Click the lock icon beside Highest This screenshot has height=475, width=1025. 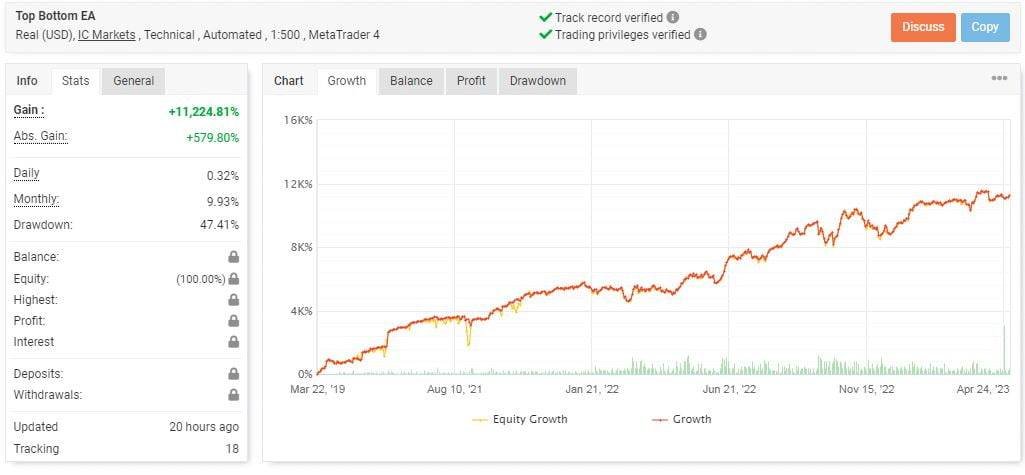233,300
